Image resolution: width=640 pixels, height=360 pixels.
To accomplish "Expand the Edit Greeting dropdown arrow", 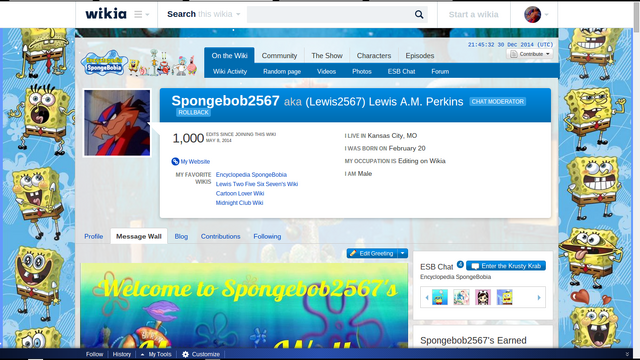I will pyautogui.click(x=402, y=253).
